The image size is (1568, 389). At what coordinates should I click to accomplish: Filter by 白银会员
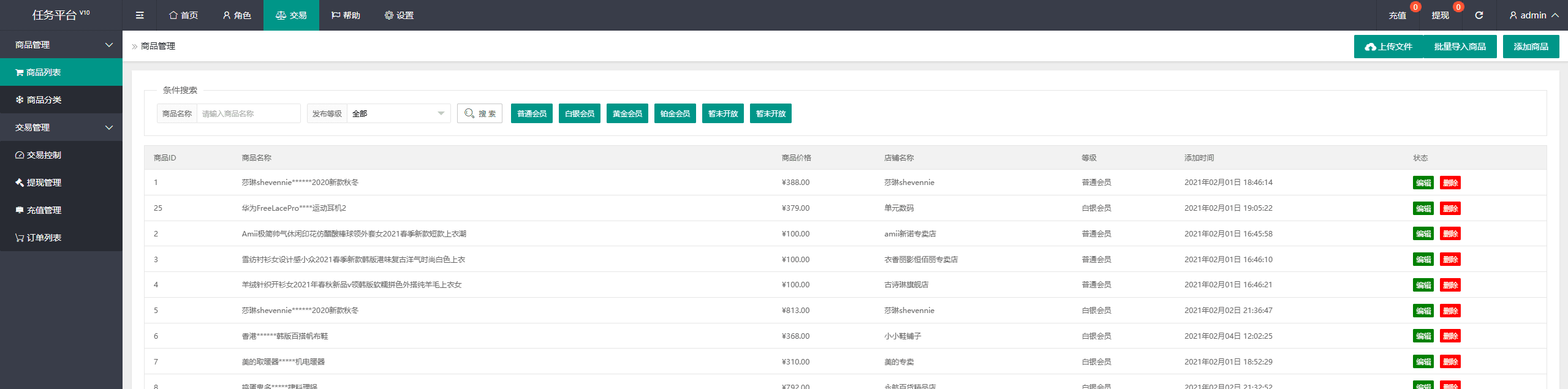click(580, 113)
